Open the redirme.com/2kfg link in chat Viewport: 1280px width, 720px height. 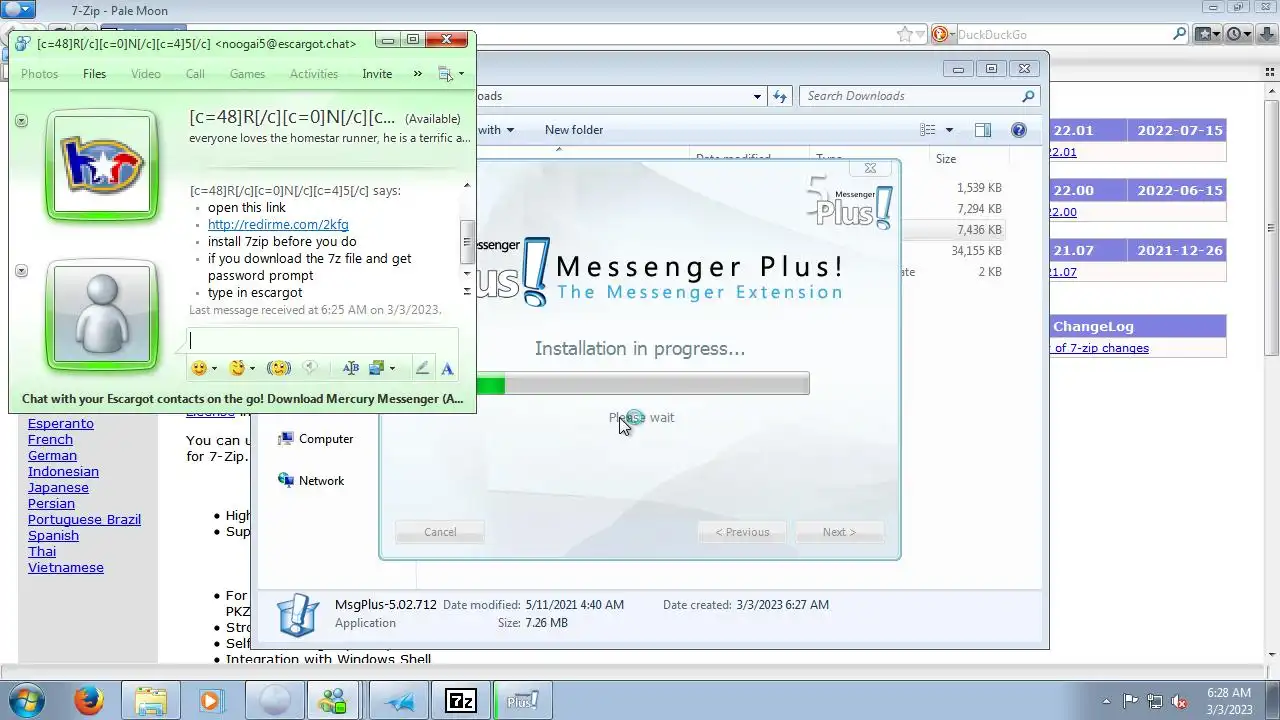coord(278,225)
